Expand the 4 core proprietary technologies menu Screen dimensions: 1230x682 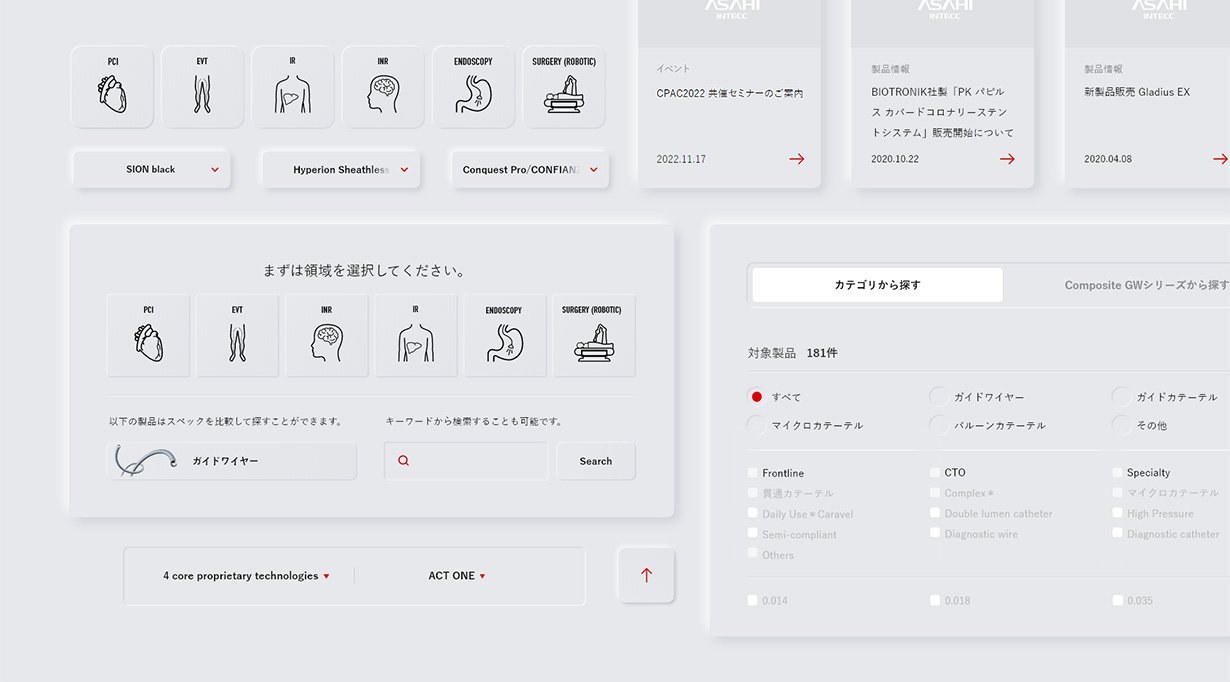tap(246, 576)
